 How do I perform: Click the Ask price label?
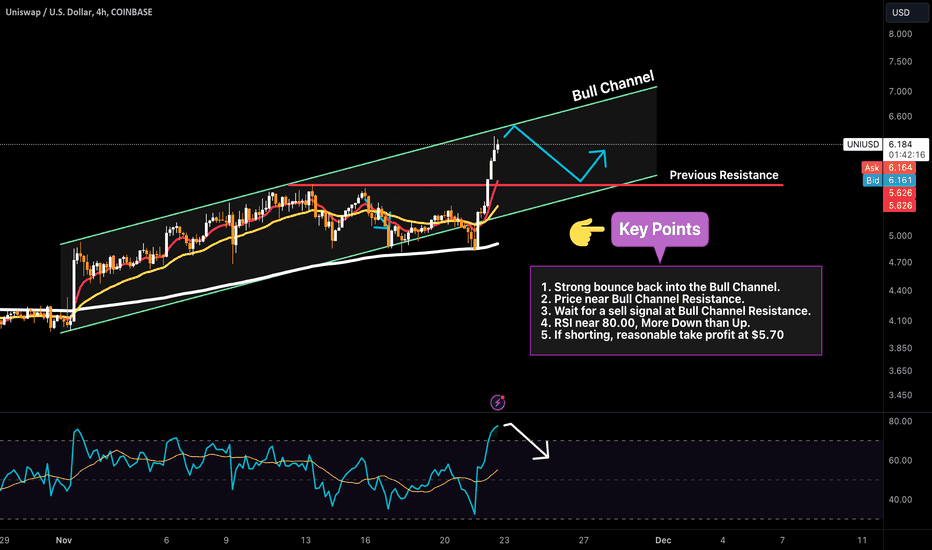(872, 168)
